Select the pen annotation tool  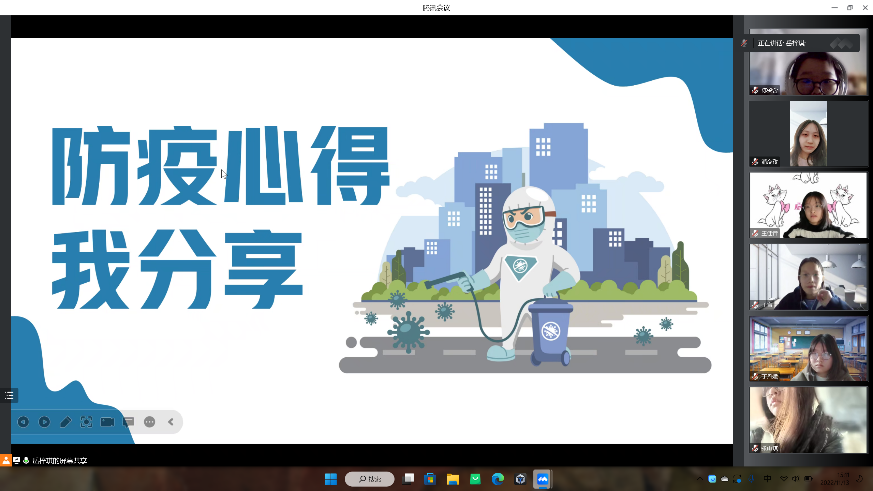[x=65, y=422]
